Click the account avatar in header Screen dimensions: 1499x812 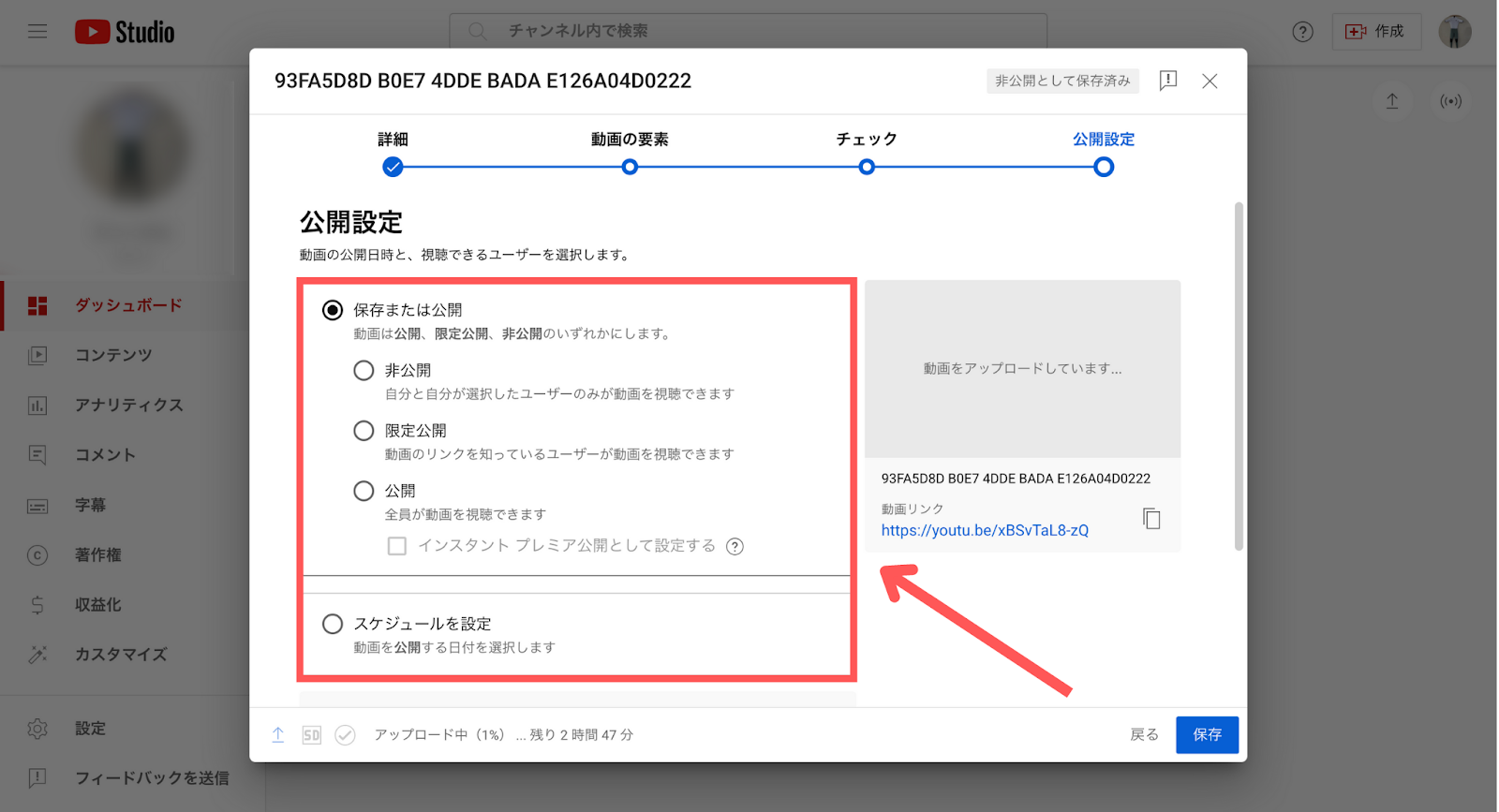[x=1455, y=32]
